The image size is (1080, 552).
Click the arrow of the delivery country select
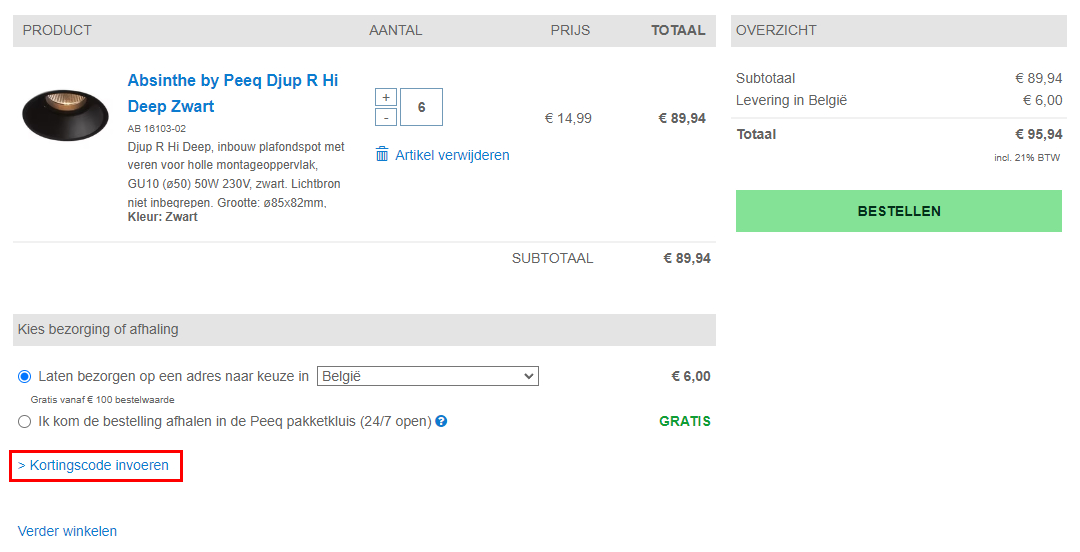[x=529, y=377]
